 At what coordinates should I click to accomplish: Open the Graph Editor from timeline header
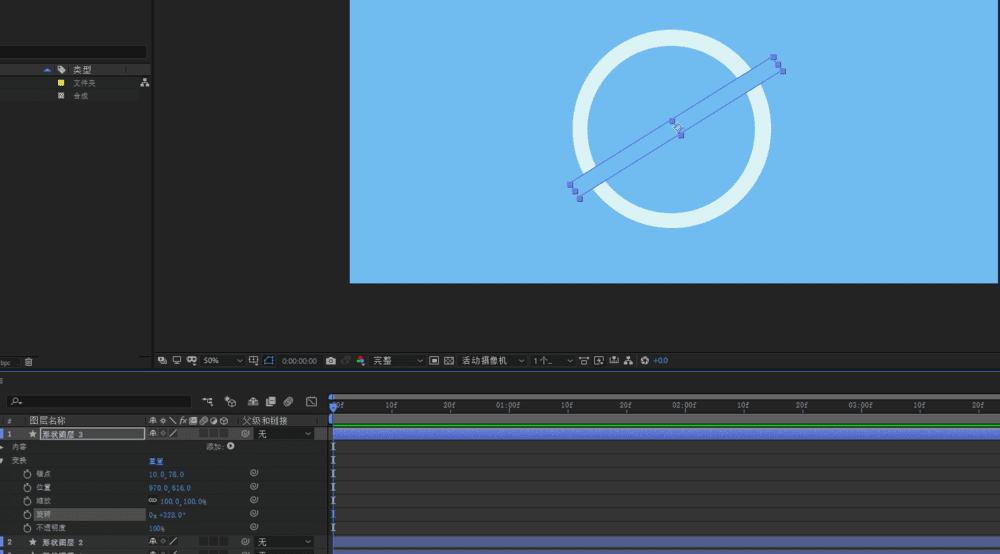pos(311,401)
